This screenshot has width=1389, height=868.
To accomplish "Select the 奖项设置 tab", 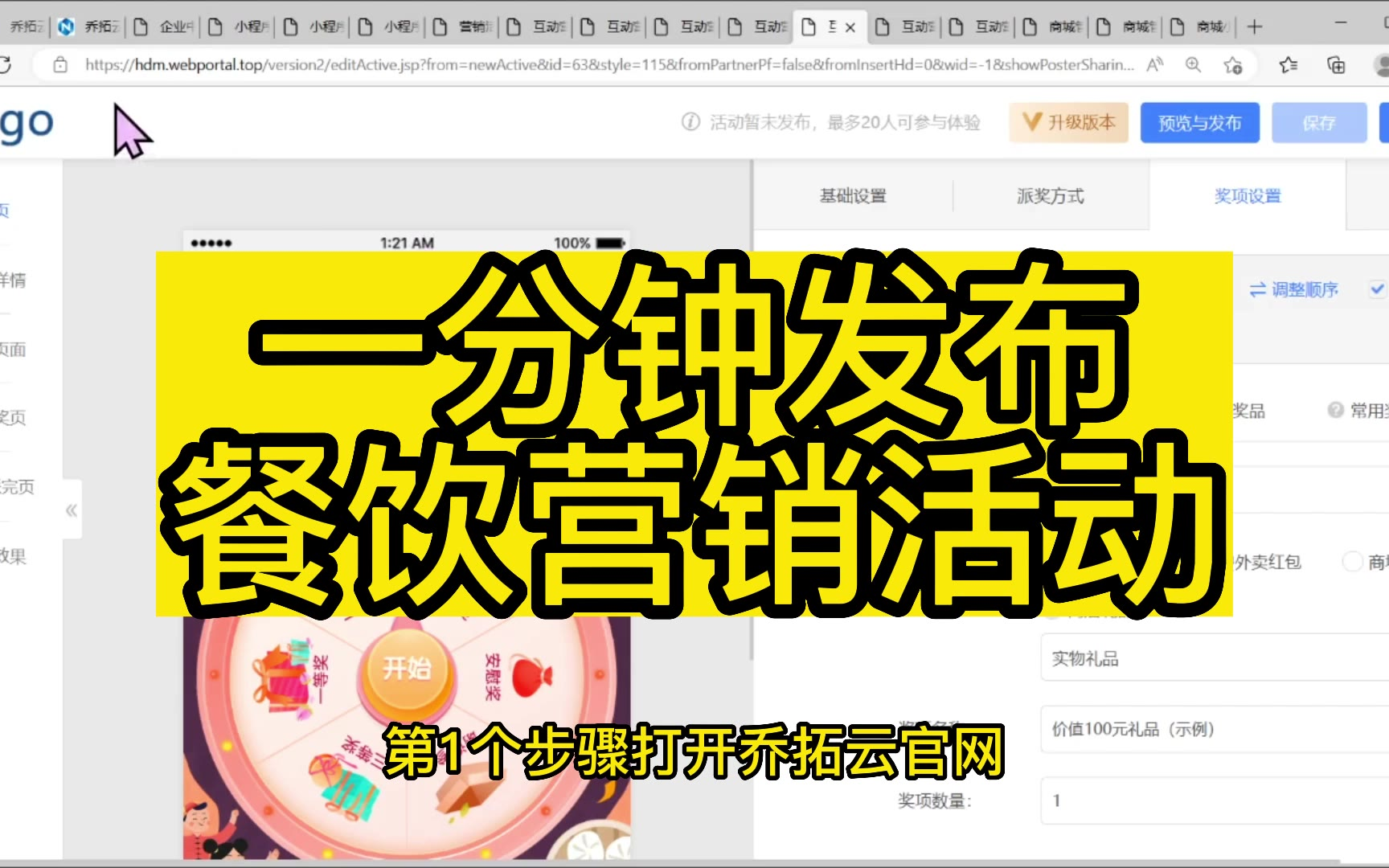I will 1248,196.
